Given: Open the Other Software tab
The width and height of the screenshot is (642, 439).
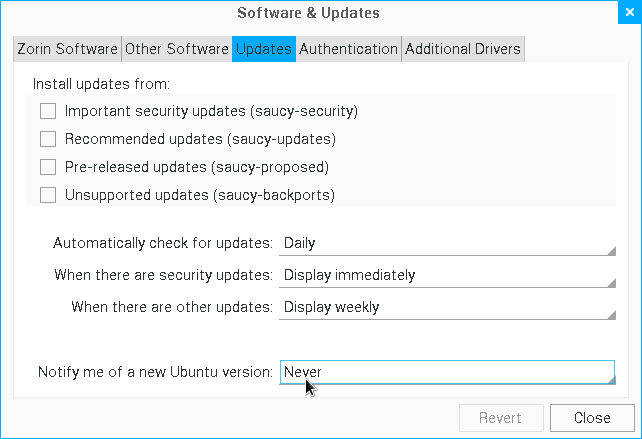Looking at the screenshot, I should pos(176,49).
